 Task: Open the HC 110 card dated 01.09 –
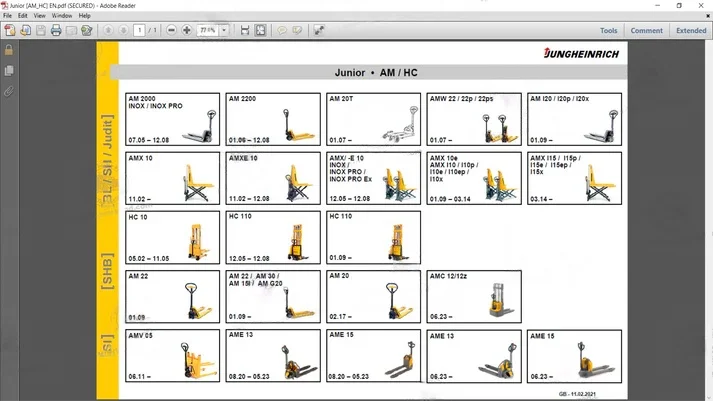373,237
